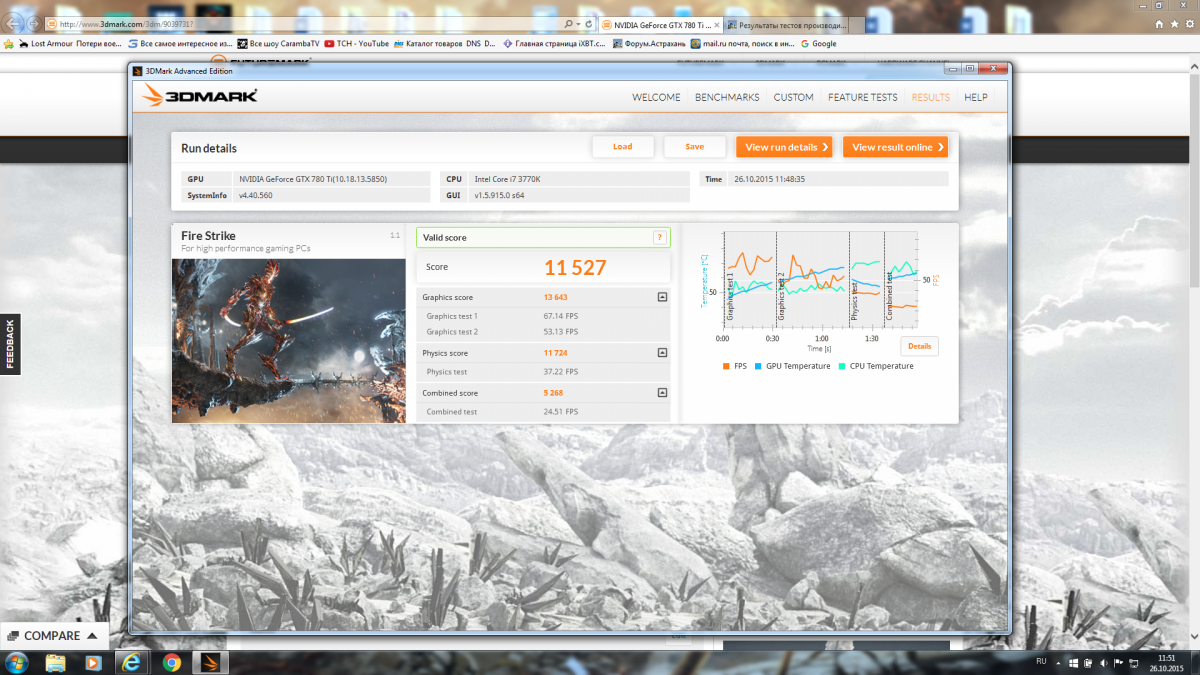
Task: Click the Windows Start button
Action: (17, 662)
